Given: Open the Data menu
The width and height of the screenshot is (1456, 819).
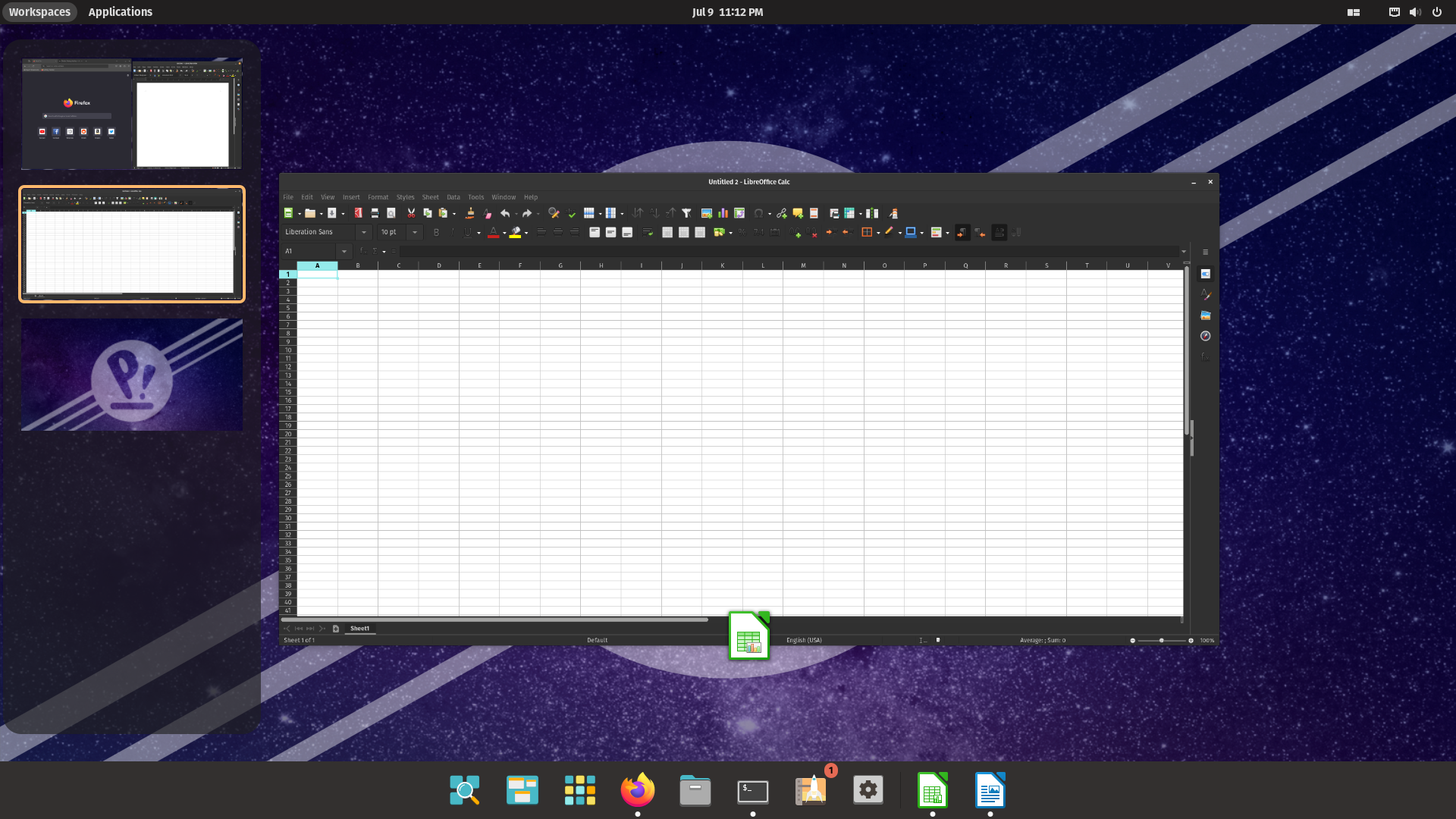Looking at the screenshot, I should coord(453,197).
